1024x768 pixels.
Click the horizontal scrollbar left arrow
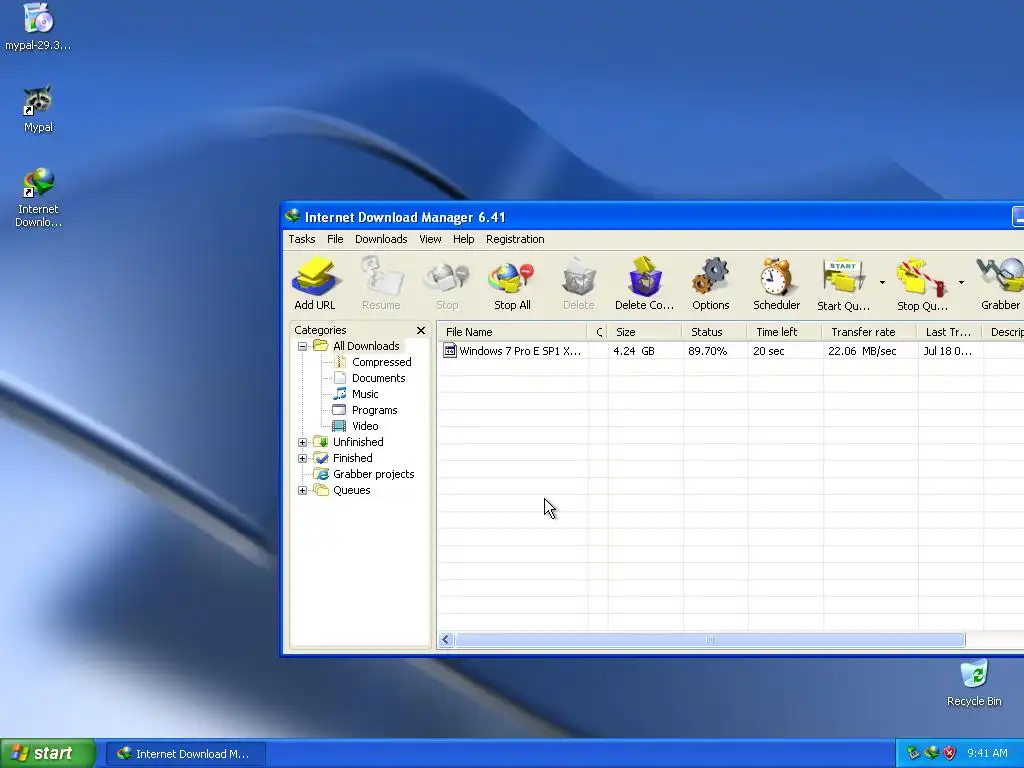[446, 639]
